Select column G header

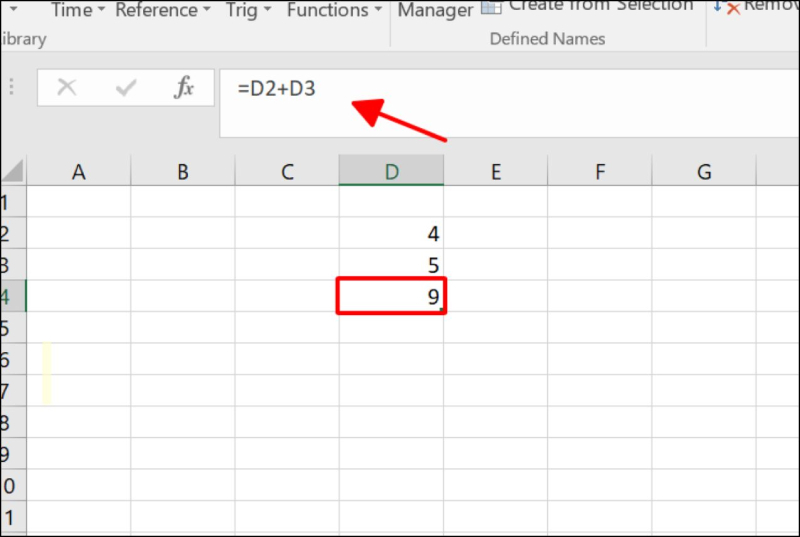[x=704, y=171]
